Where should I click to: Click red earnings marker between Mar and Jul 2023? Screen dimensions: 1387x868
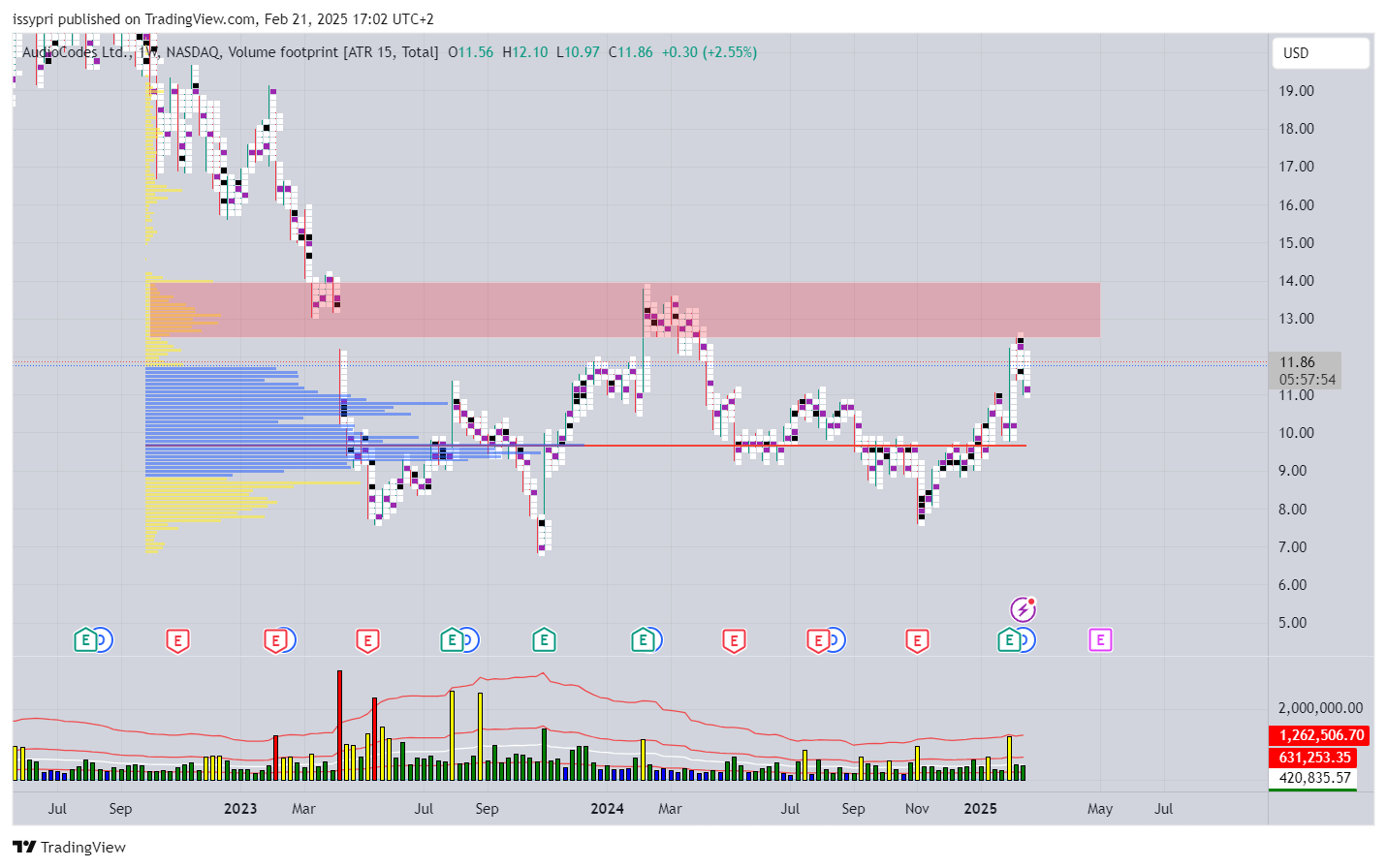coord(367,640)
